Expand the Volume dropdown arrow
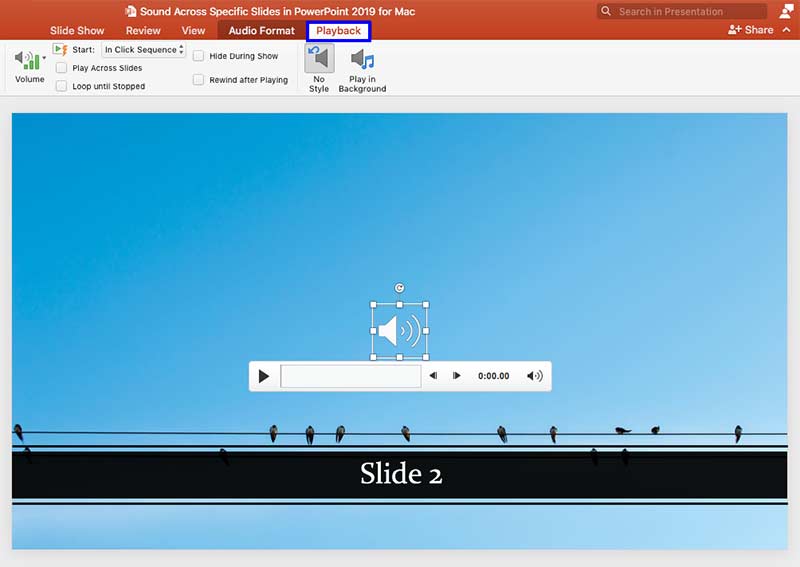 pyautogui.click(x=44, y=58)
